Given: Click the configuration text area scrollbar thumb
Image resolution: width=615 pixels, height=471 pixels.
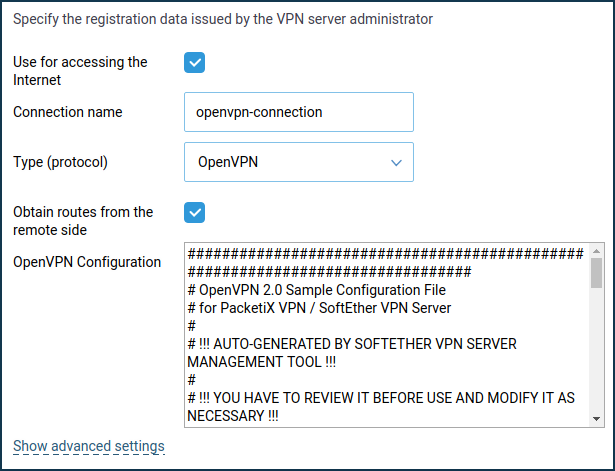Looking at the screenshot, I should (596, 273).
